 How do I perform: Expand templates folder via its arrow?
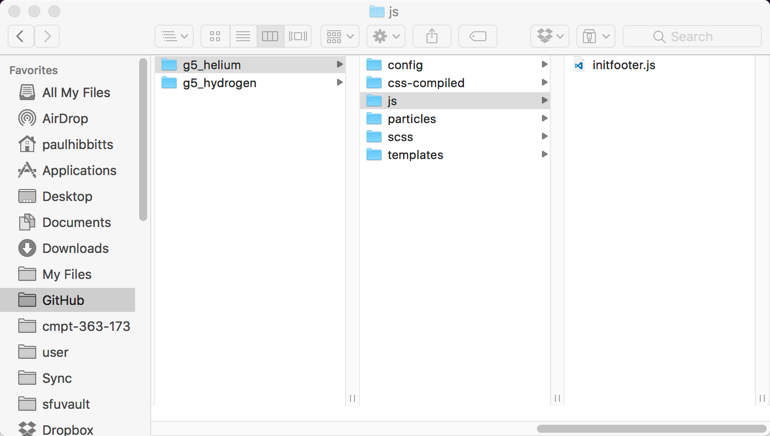click(544, 154)
